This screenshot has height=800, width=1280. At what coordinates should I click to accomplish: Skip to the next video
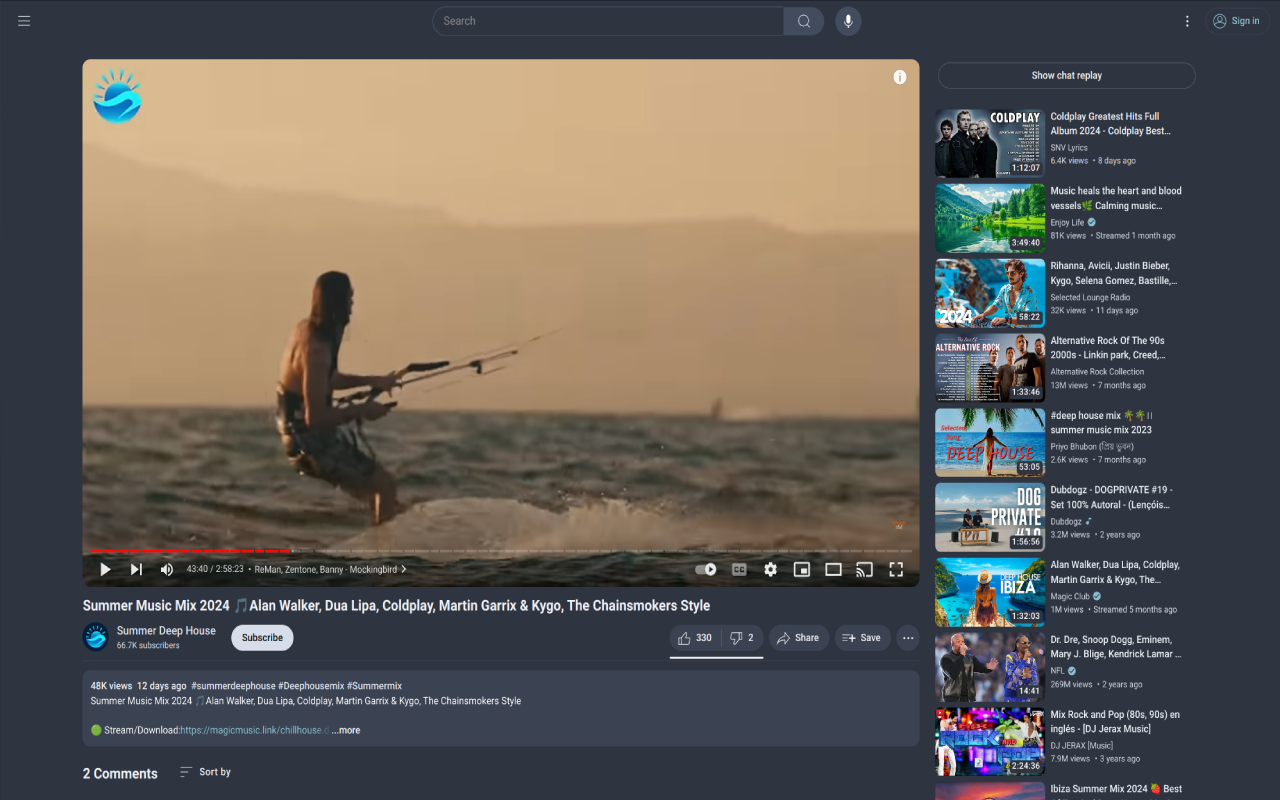[x=136, y=569]
